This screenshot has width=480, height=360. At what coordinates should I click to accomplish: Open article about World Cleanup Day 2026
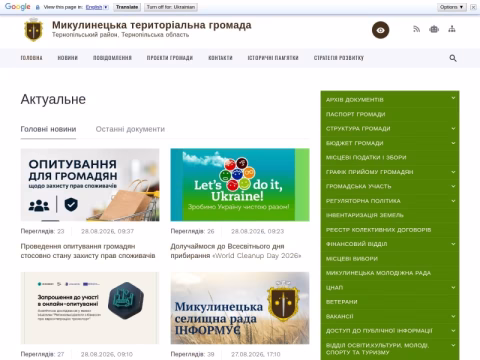(x=236, y=251)
